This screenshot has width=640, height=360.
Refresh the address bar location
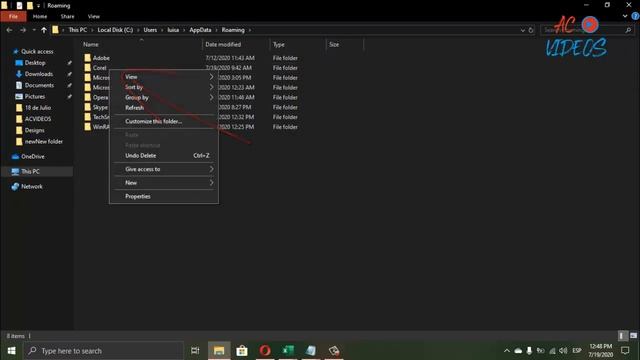pos(531,30)
